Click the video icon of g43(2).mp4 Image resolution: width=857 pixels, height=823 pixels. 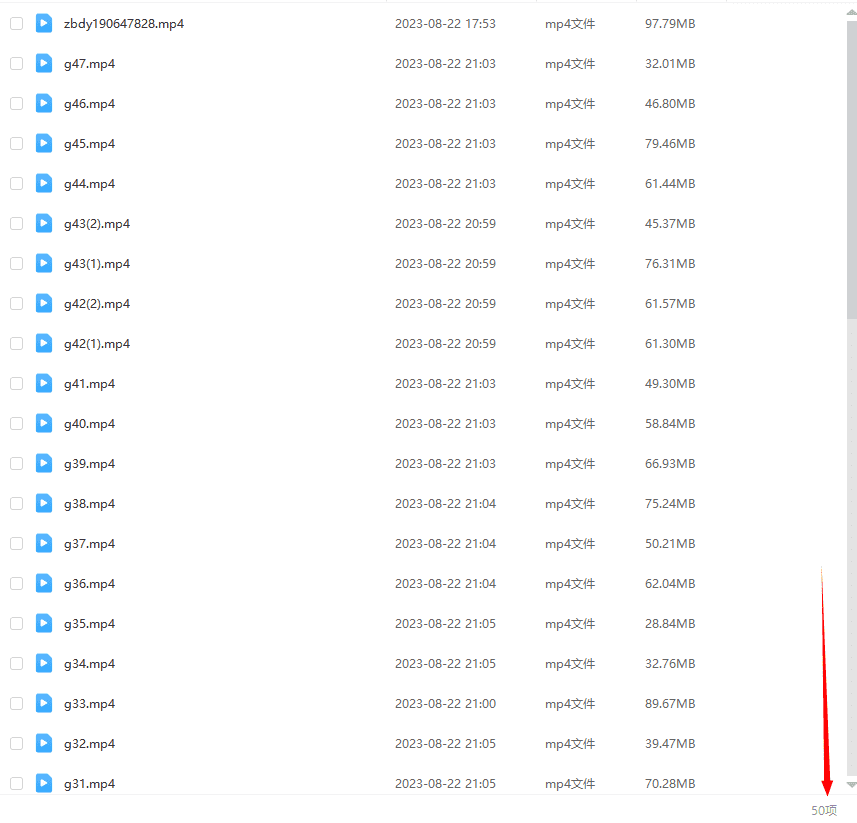tap(44, 223)
